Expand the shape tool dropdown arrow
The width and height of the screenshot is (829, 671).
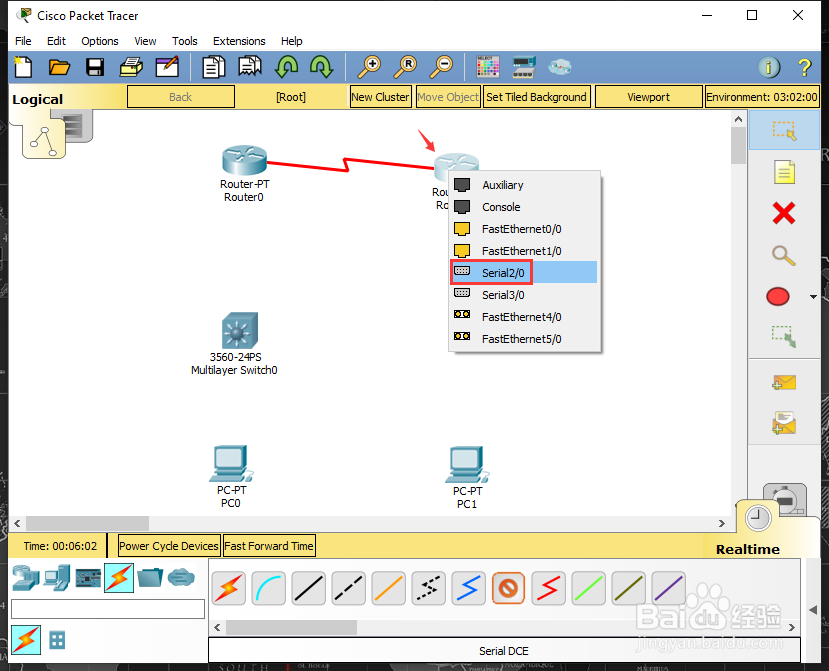click(813, 297)
